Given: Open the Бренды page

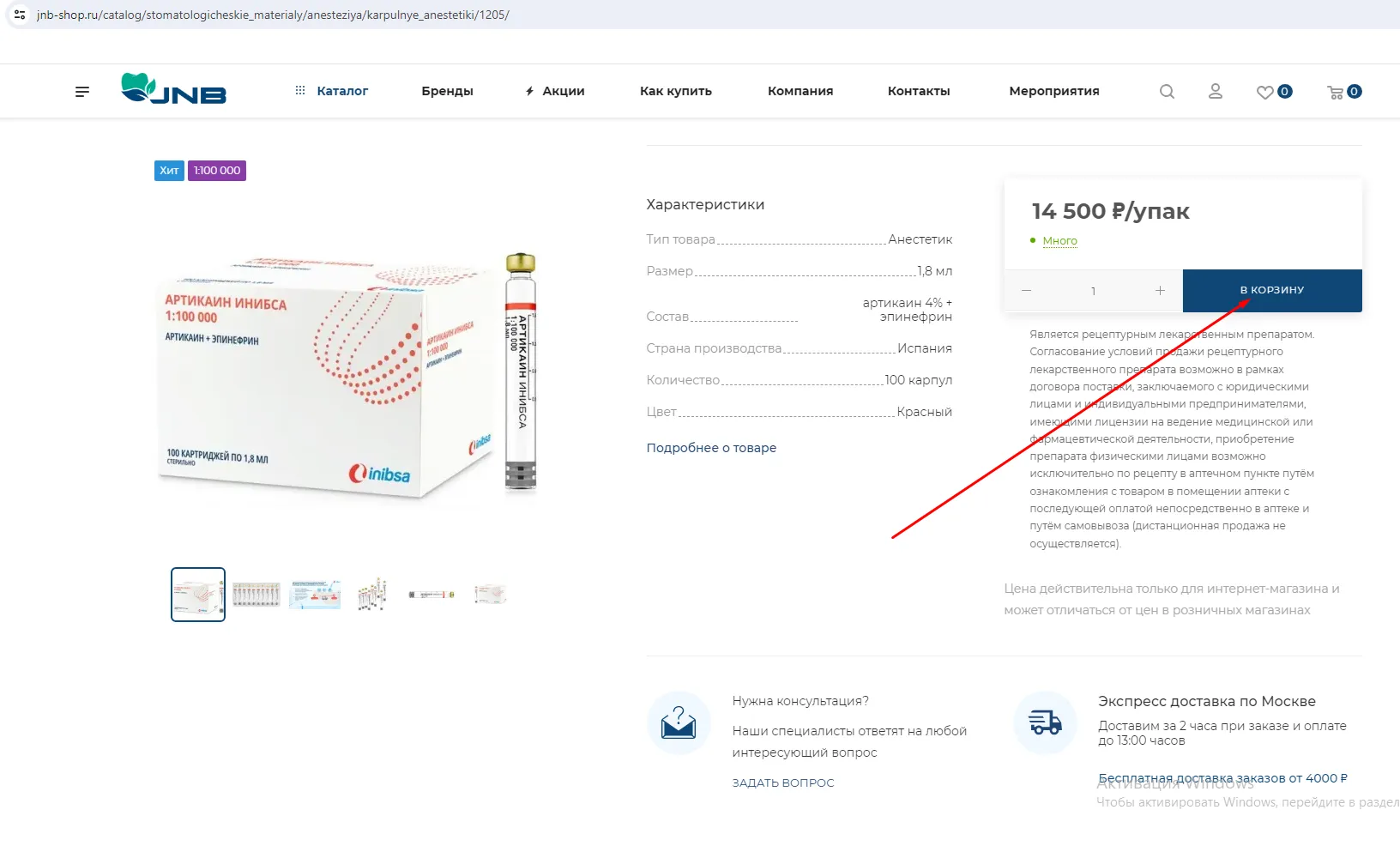Looking at the screenshot, I should pos(447,91).
